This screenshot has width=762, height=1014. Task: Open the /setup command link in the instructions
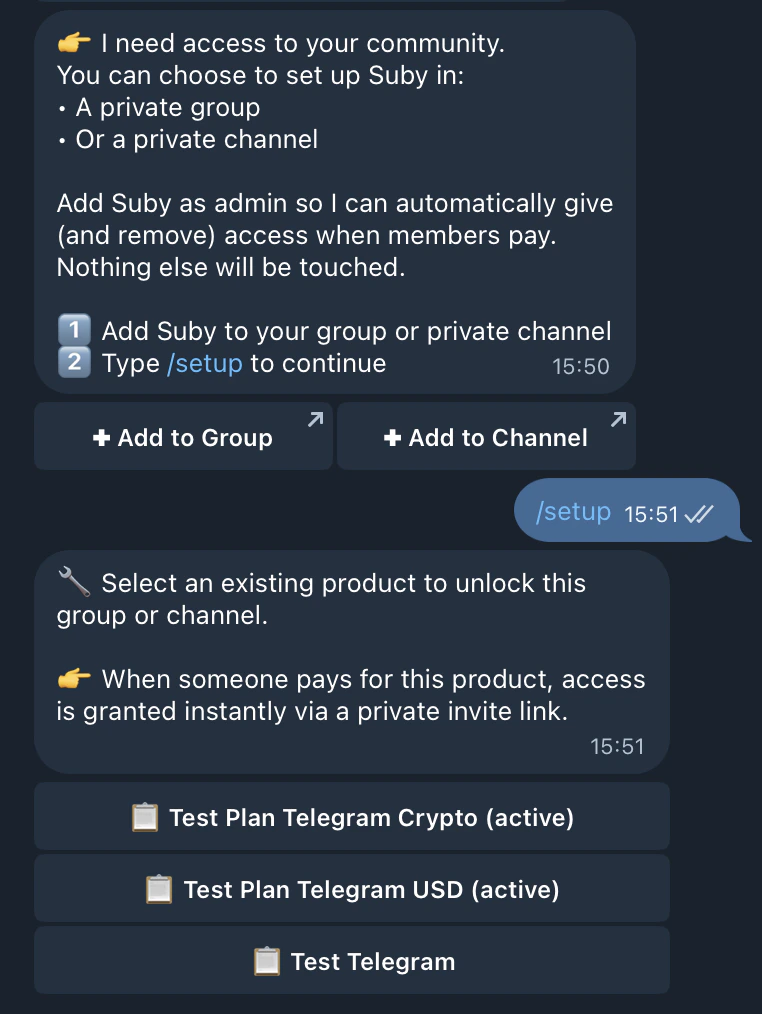pos(205,363)
